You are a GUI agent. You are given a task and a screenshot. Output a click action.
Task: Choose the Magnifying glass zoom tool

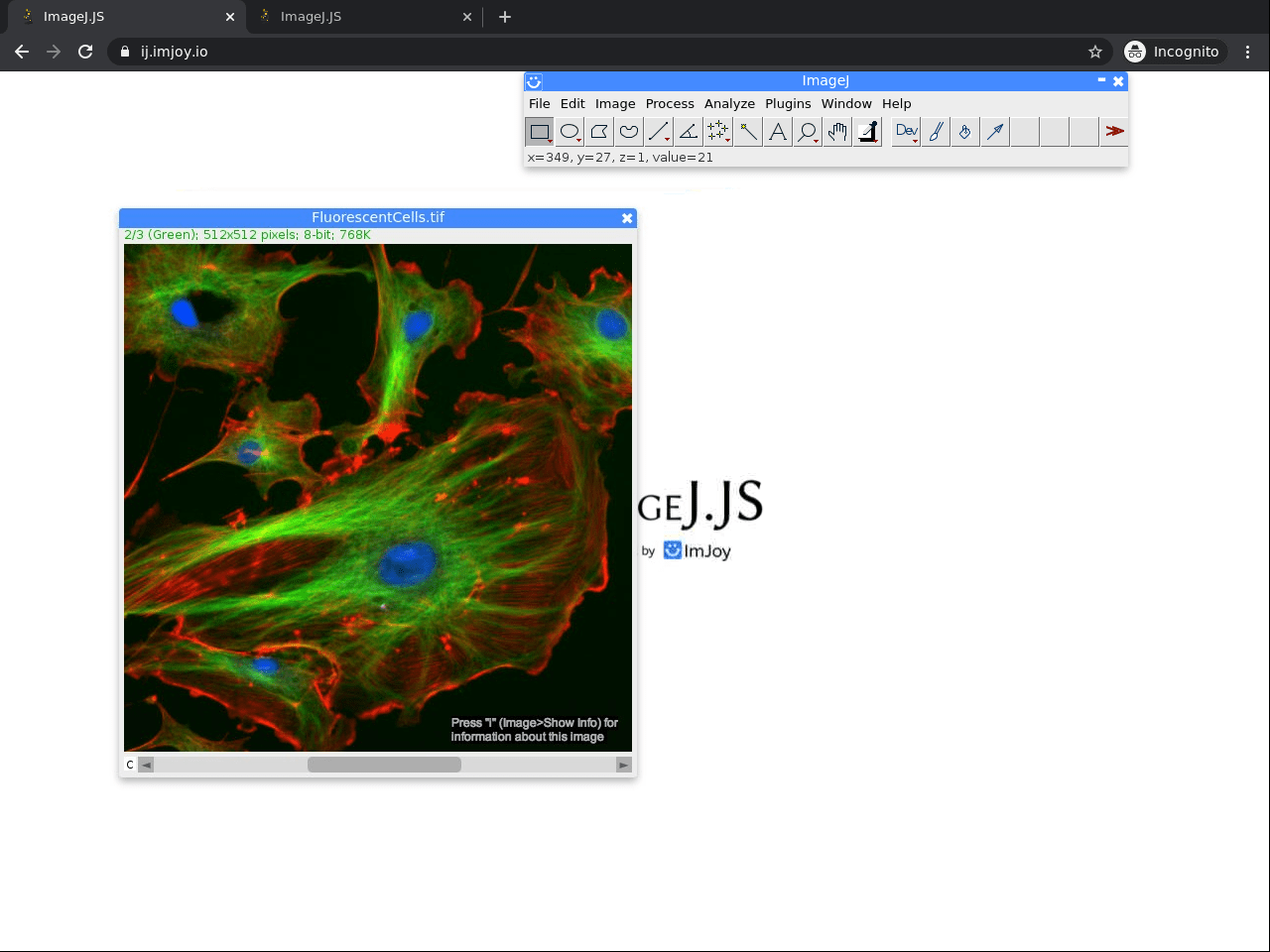coord(807,131)
